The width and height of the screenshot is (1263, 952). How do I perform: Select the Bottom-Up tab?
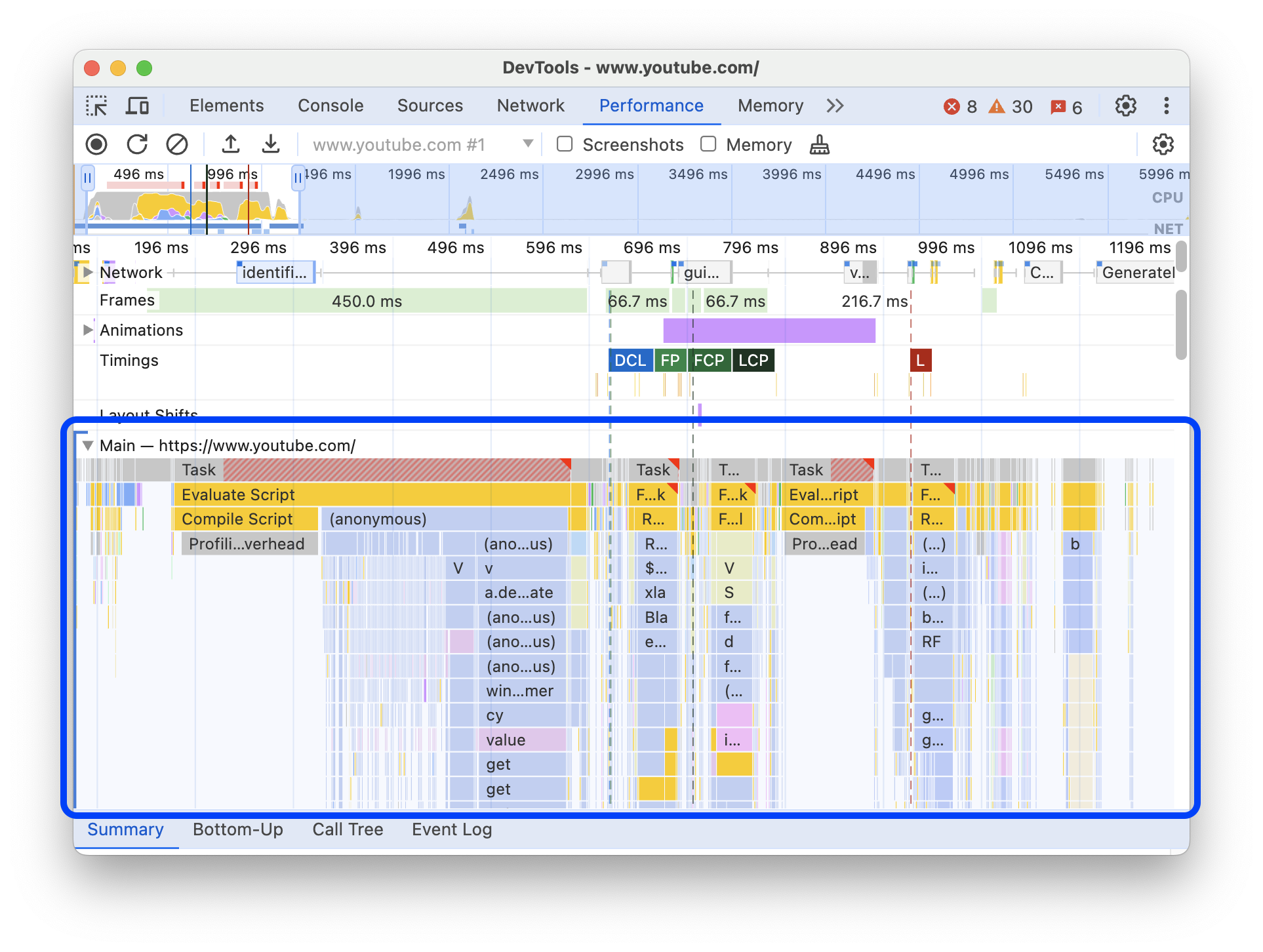238,828
